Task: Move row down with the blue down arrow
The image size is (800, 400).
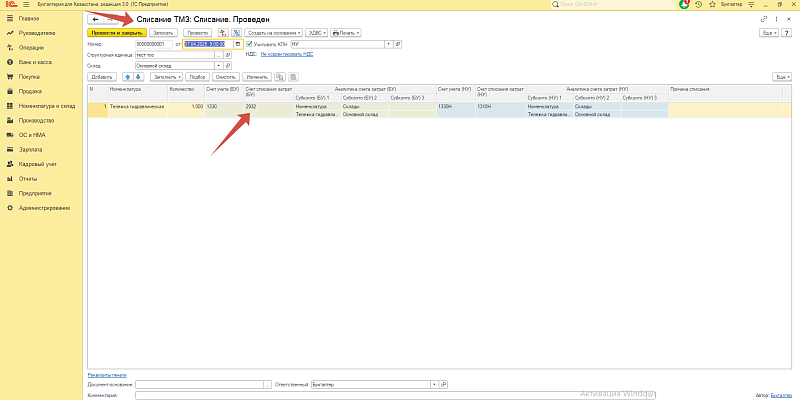Action: coord(138,76)
